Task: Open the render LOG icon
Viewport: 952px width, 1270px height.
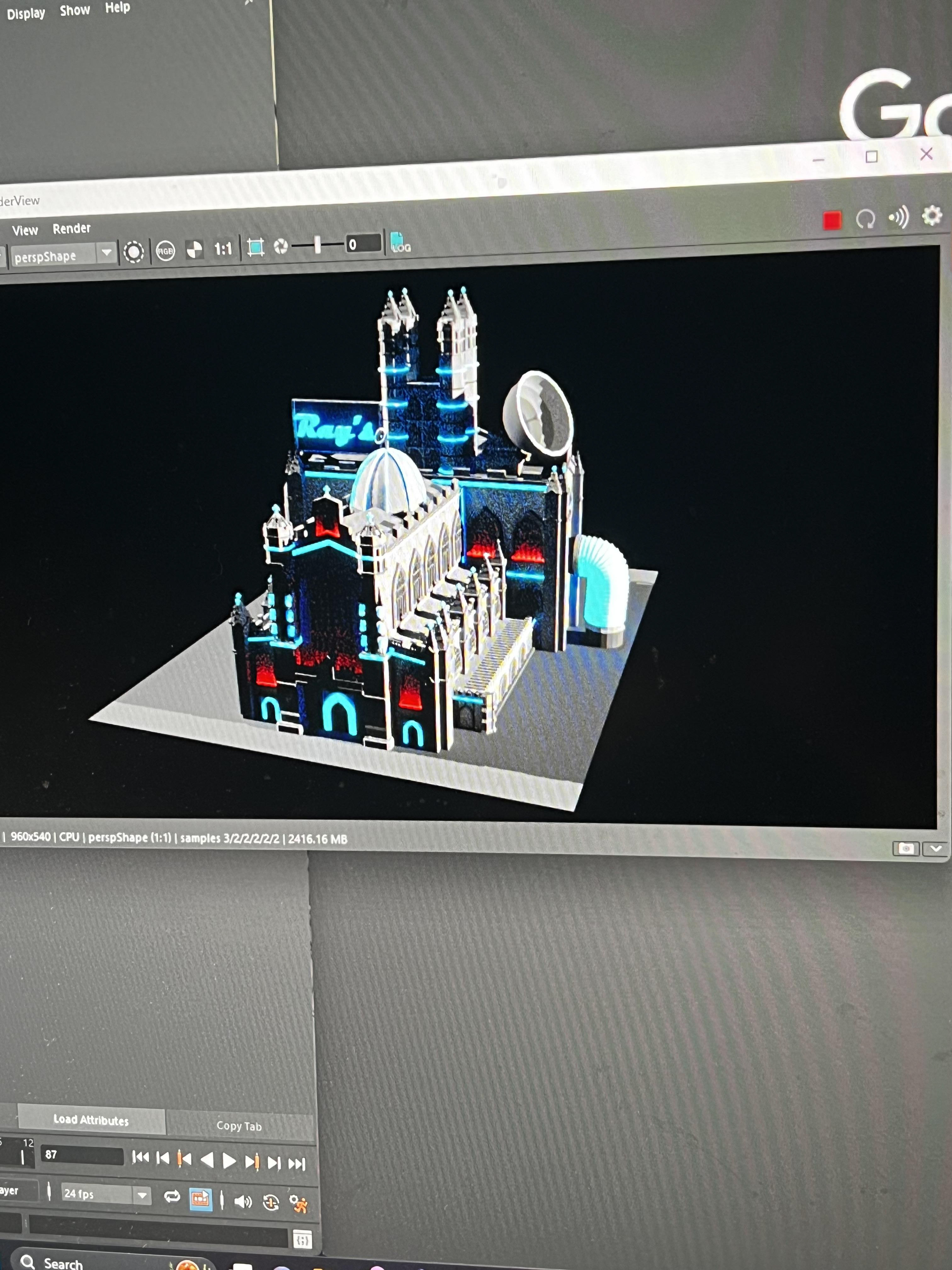Action: (400, 242)
